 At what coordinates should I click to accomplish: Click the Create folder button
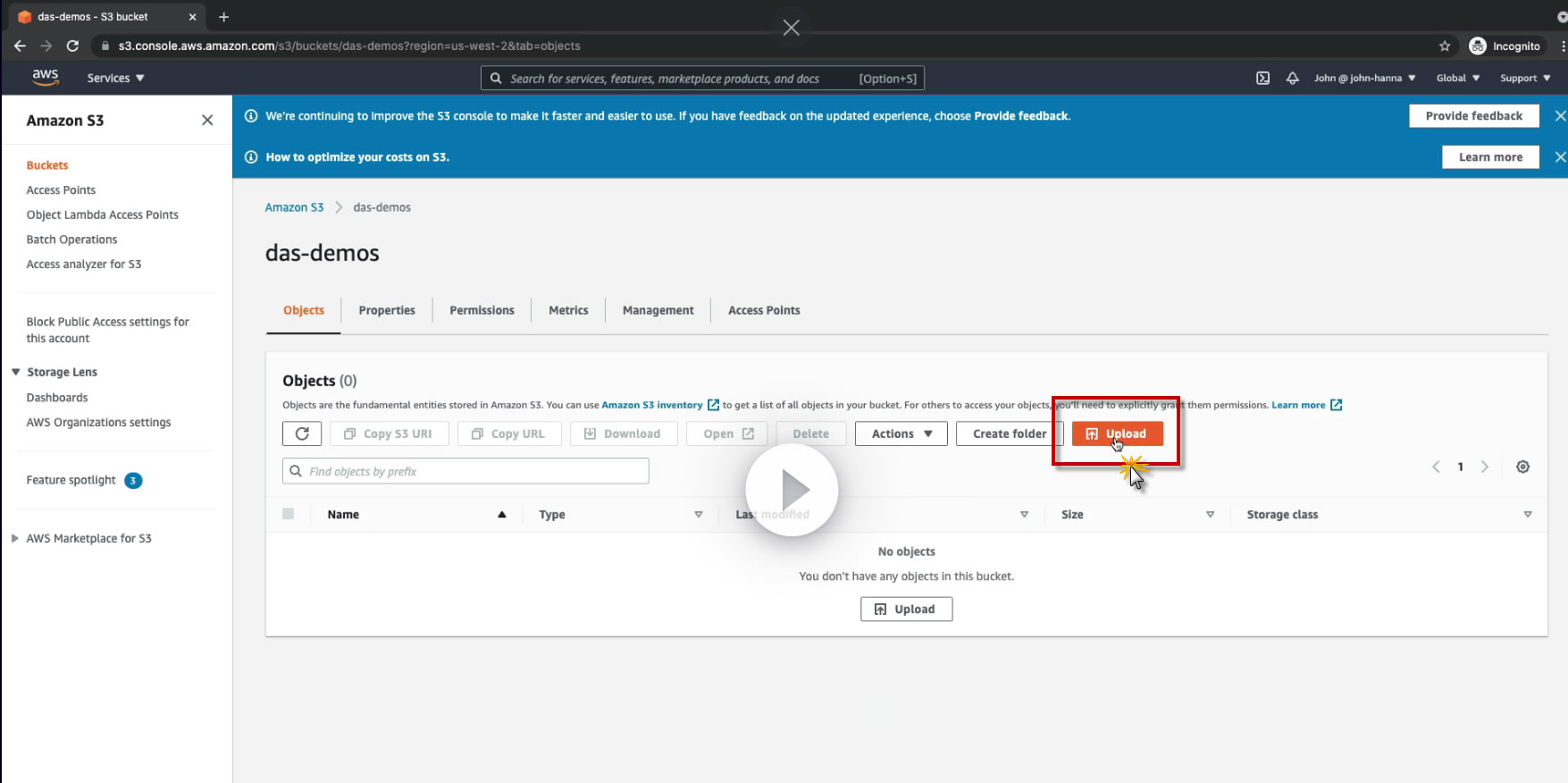1010,434
